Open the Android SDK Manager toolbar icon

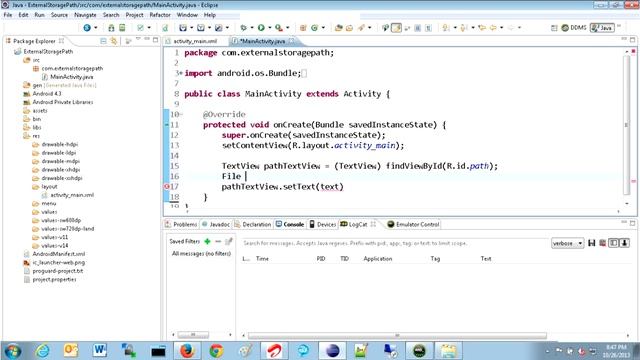pos(111,28)
